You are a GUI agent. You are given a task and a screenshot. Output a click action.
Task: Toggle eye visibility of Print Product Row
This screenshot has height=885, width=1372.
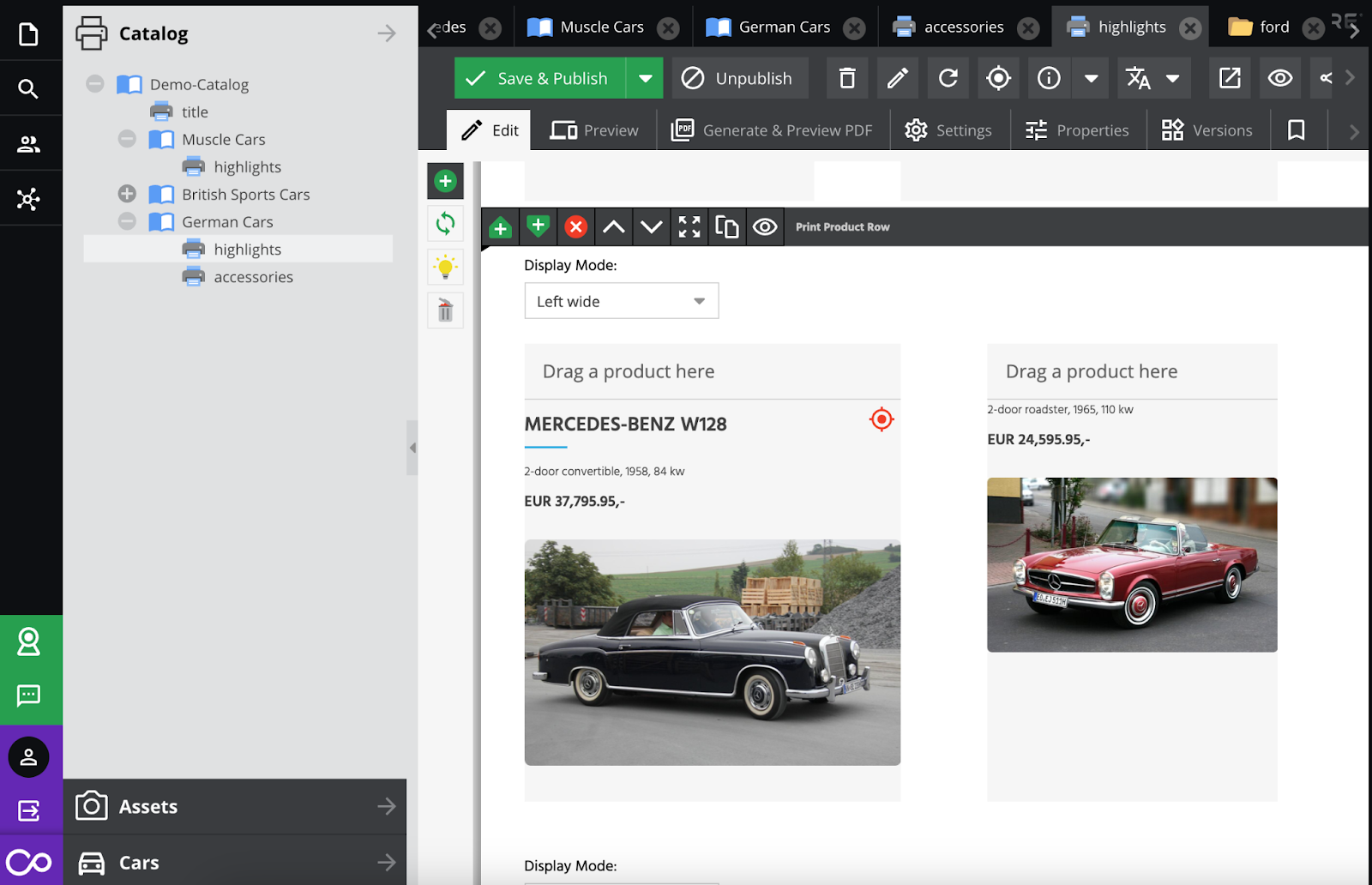pyautogui.click(x=765, y=227)
